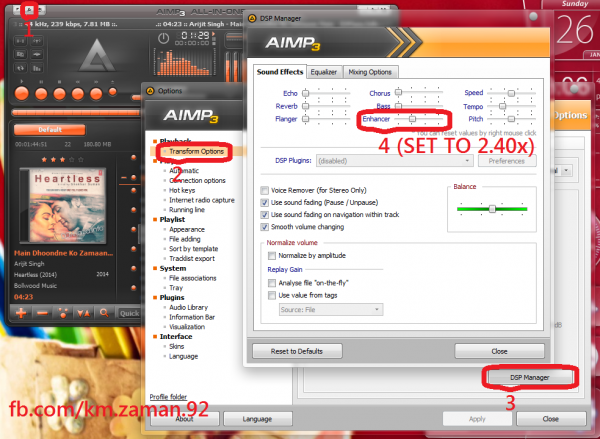The image size is (600, 439).
Task: Select Connection options in the Options tree
Action: point(197,181)
